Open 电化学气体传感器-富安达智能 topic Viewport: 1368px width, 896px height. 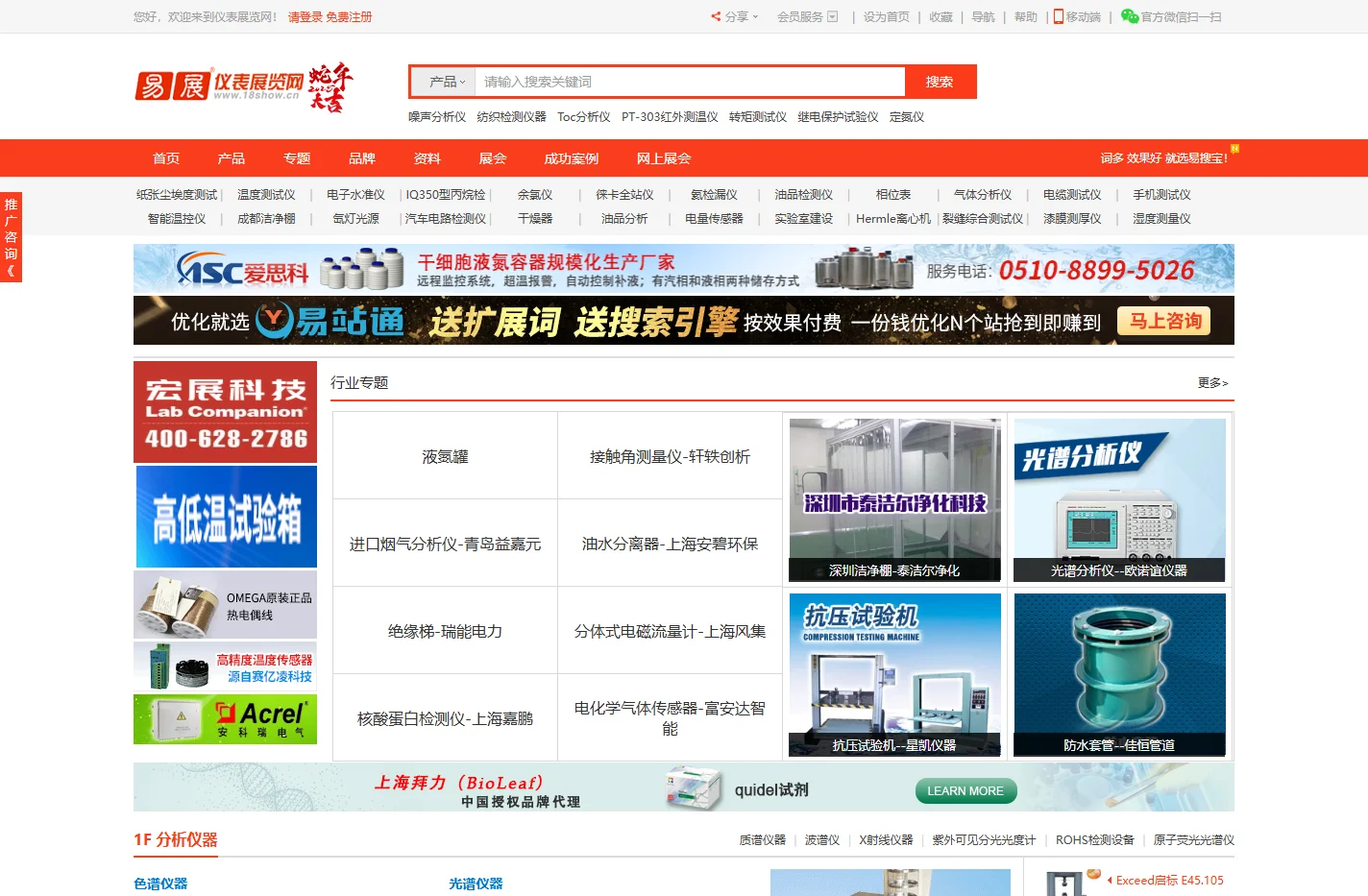[x=670, y=718]
